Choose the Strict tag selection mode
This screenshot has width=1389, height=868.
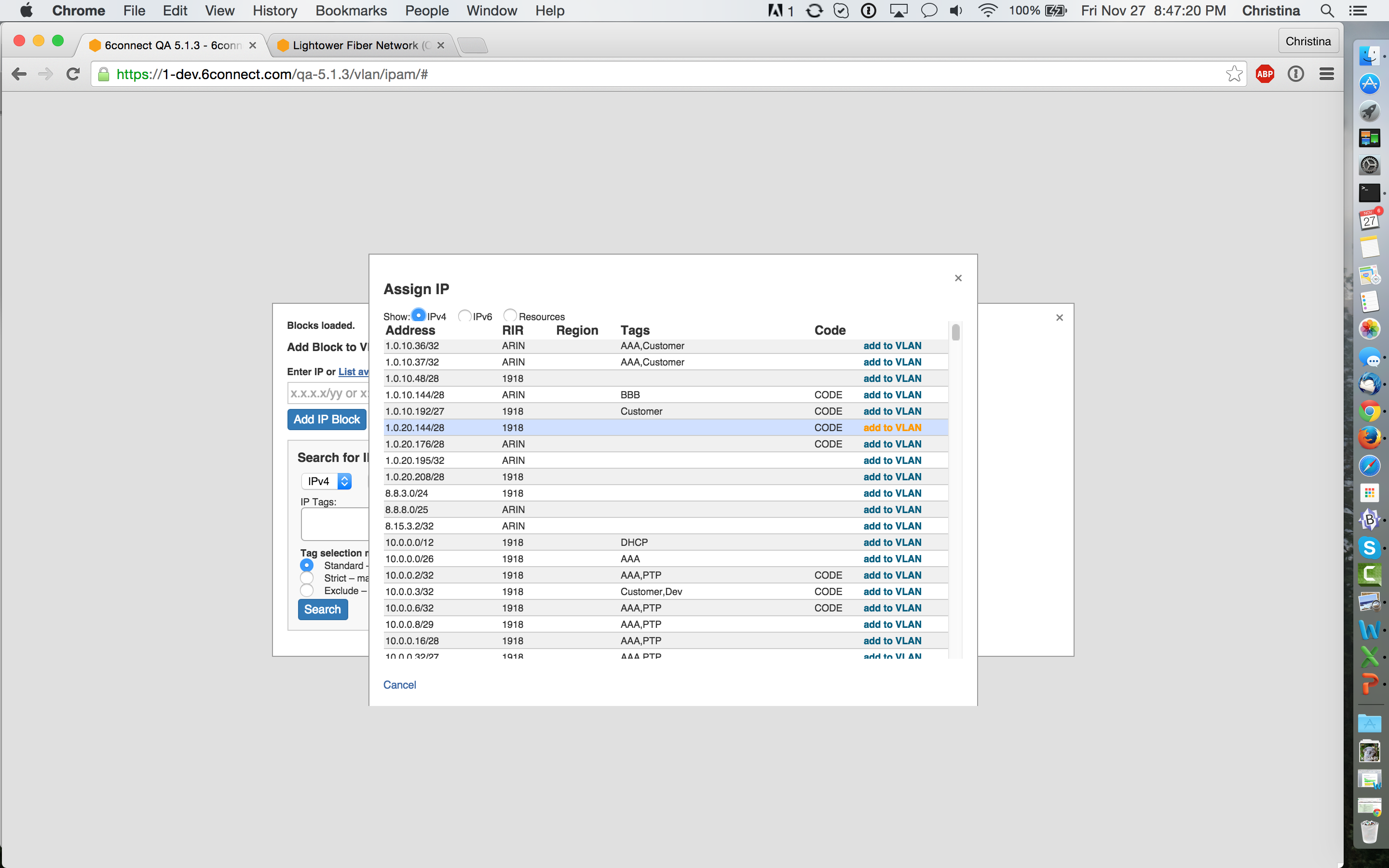point(307,578)
